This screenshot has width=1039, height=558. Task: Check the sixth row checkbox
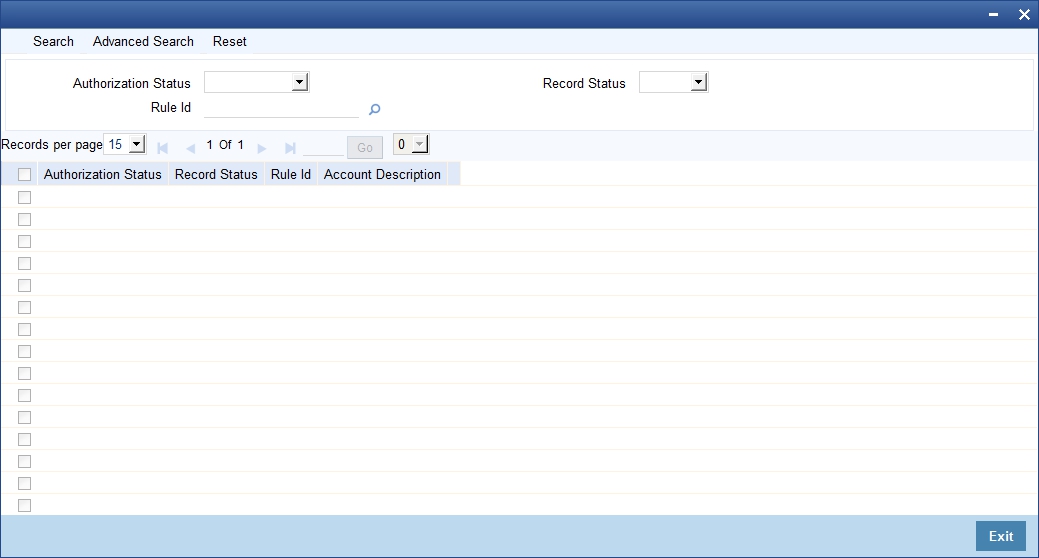(25, 307)
